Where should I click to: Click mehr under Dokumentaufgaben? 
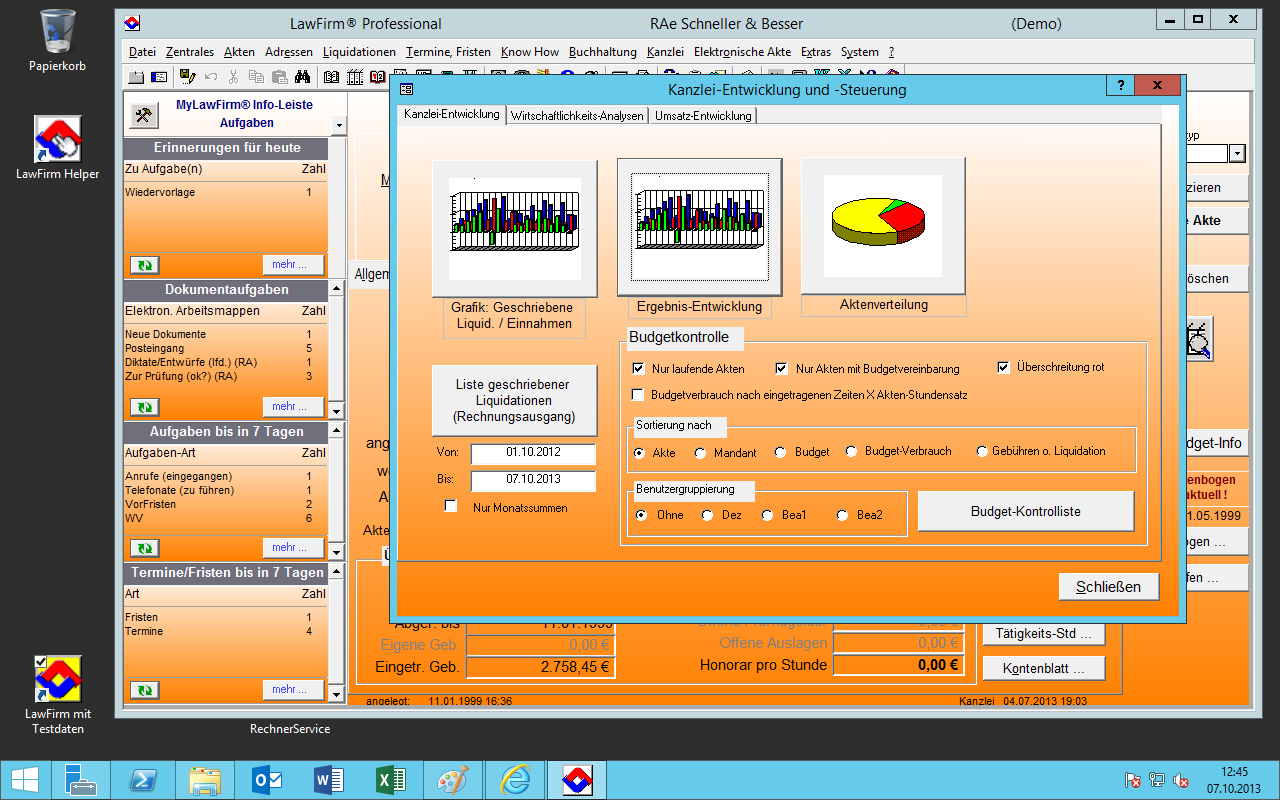coord(293,407)
